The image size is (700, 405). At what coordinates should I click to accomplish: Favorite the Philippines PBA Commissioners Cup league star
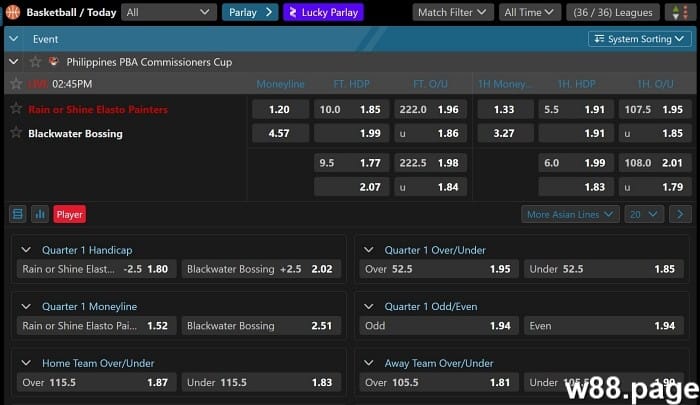pos(35,62)
